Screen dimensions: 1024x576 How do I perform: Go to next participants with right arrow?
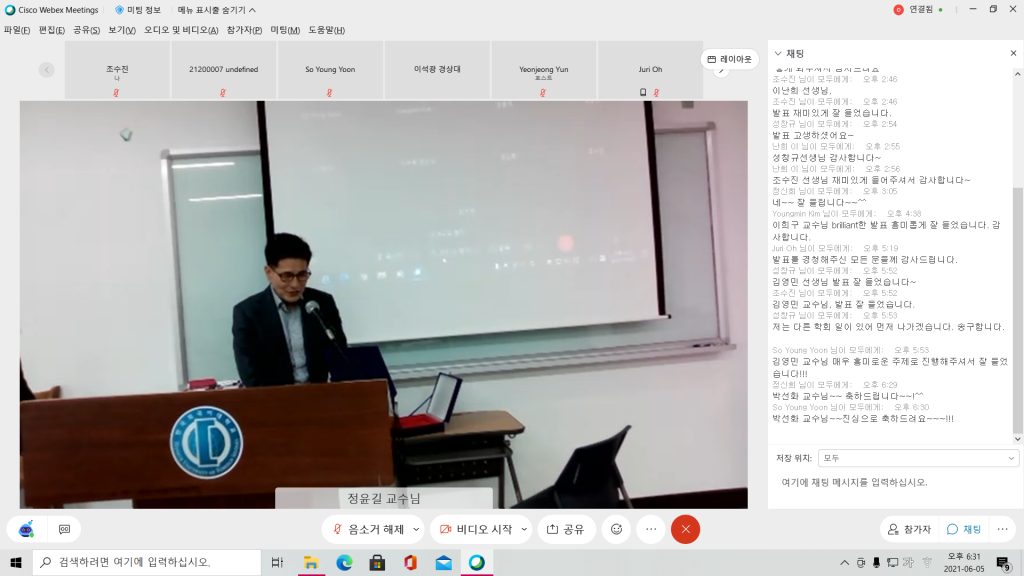tap(721, 71)
